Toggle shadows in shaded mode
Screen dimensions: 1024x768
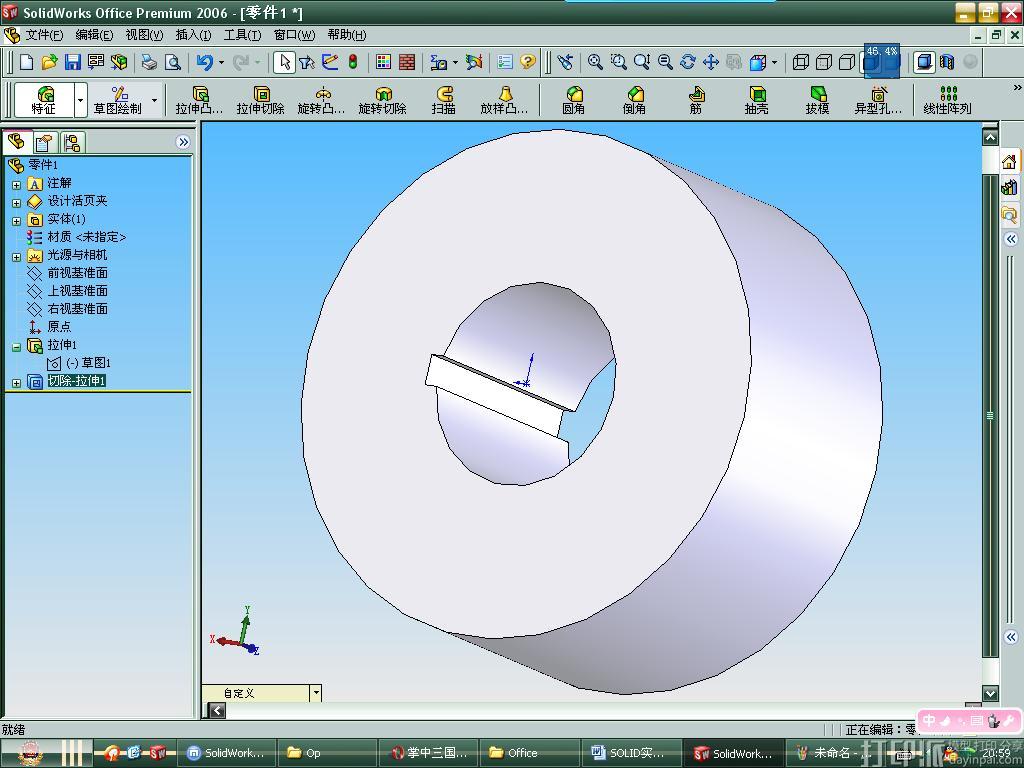pos(925,62)
